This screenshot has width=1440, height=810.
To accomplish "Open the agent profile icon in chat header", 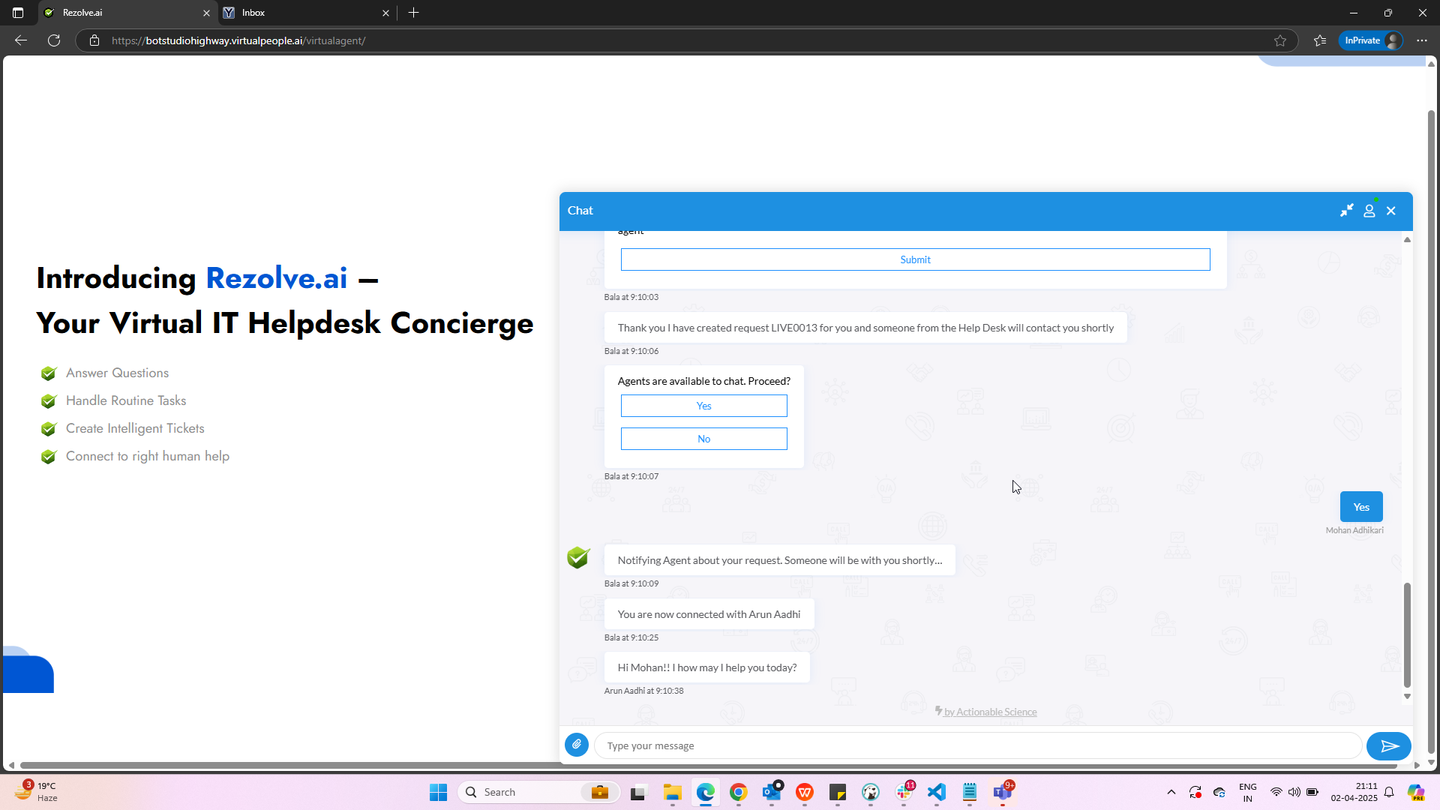I will (x=1369, y=210).
